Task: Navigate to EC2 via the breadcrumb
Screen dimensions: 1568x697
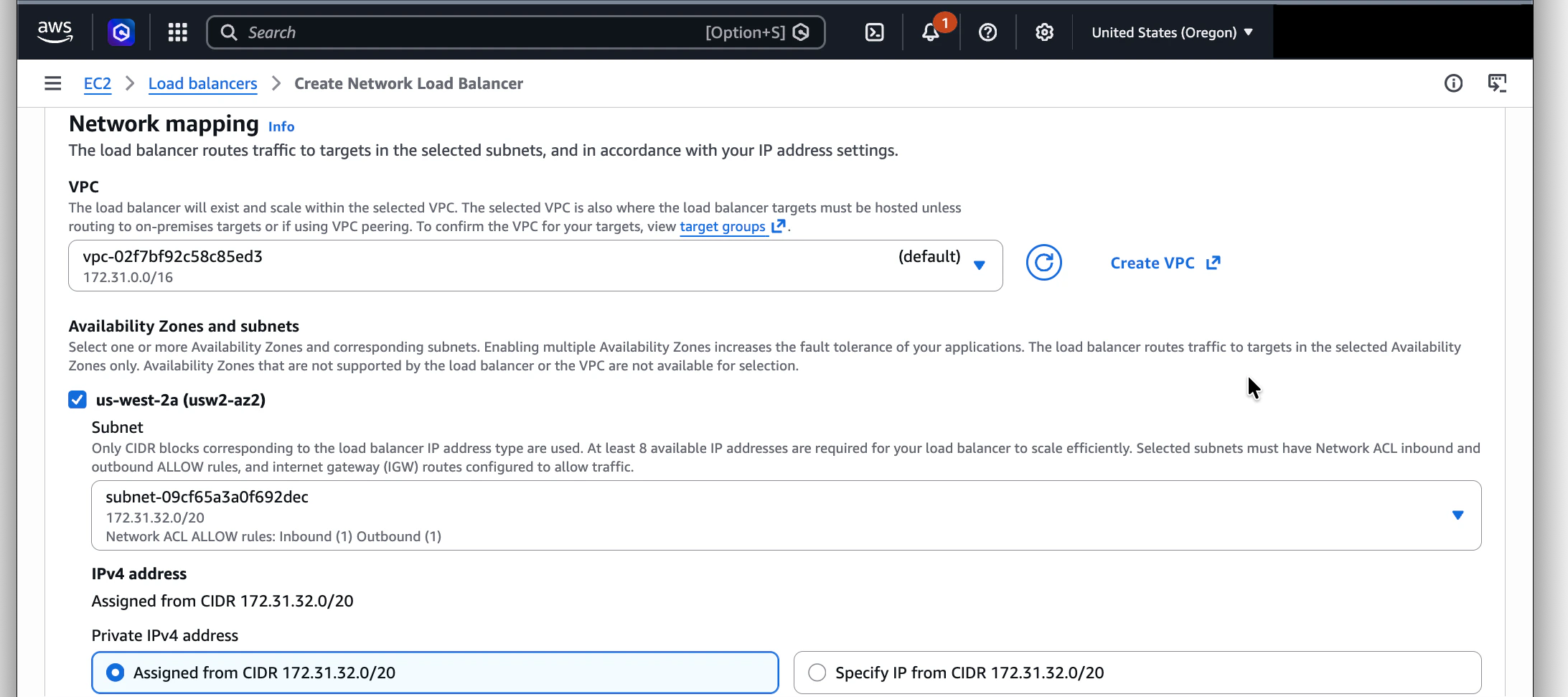Action: click(98, 83)
